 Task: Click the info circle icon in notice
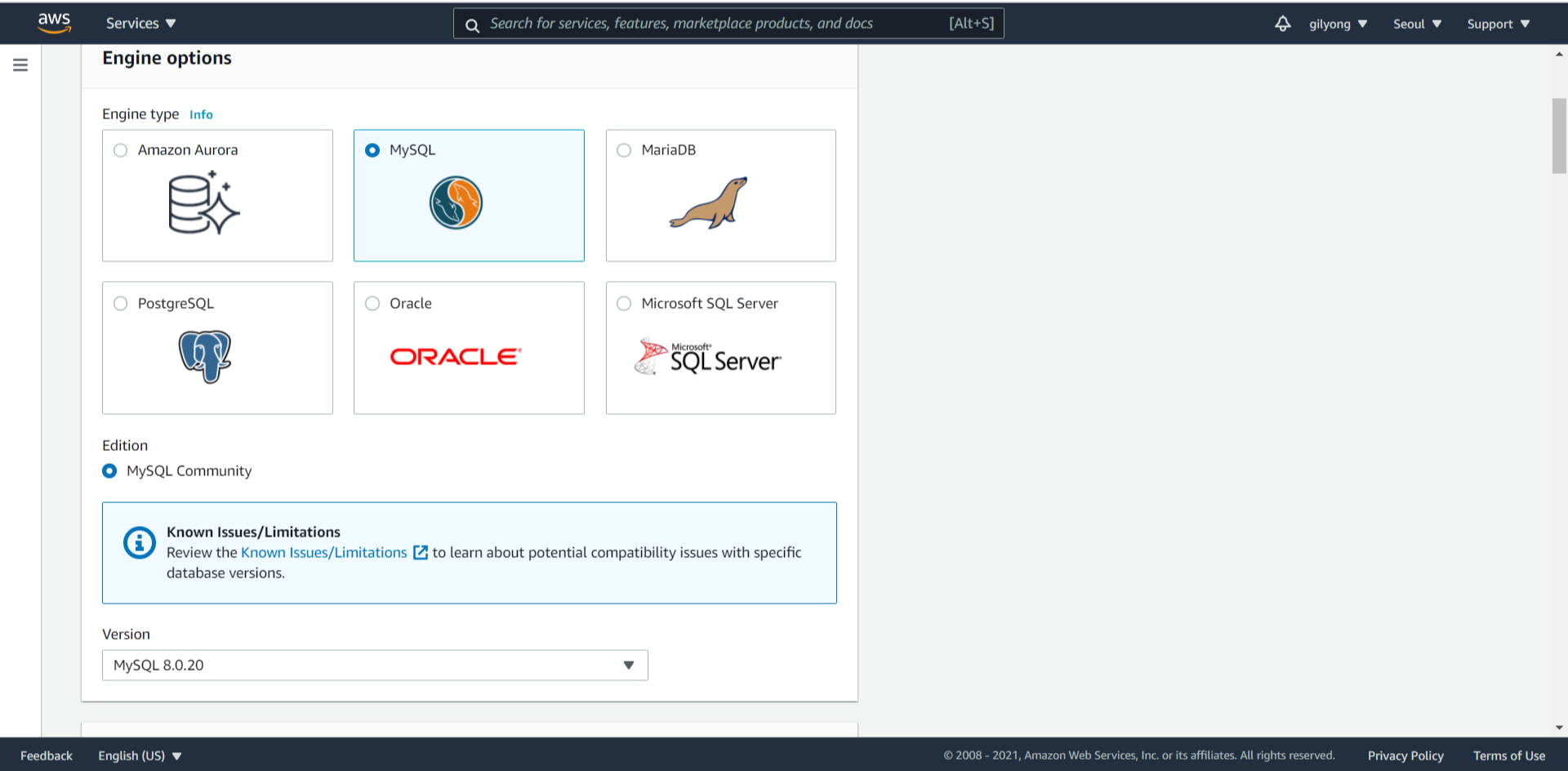[x=140, y=542]
